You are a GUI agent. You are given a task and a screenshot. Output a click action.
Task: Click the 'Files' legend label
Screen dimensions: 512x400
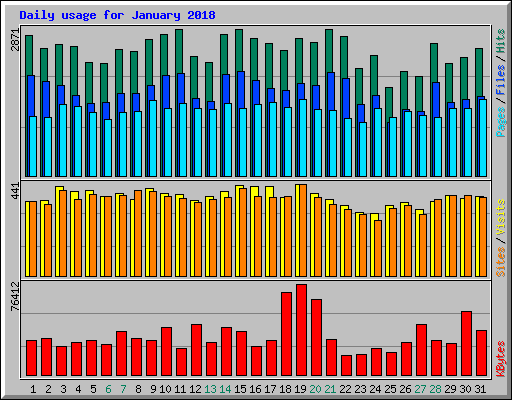click(x=500, y=79)
